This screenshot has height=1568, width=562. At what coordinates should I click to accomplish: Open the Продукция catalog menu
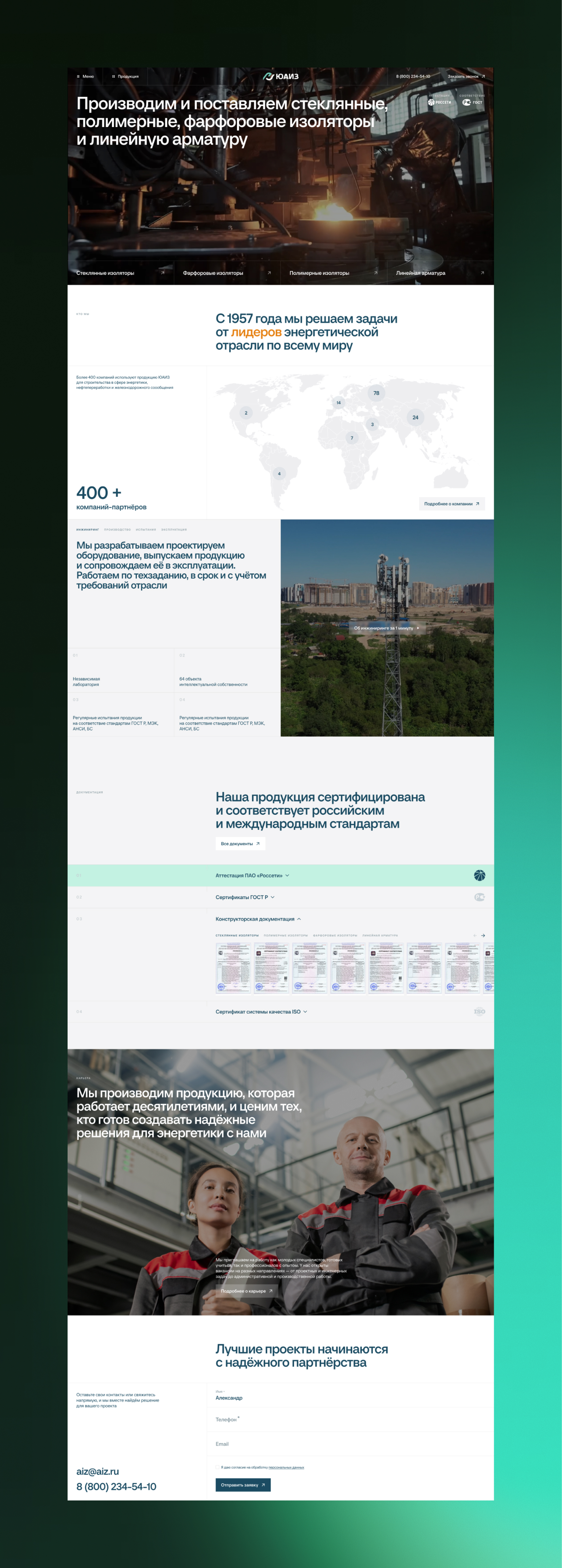click(126, 77)
